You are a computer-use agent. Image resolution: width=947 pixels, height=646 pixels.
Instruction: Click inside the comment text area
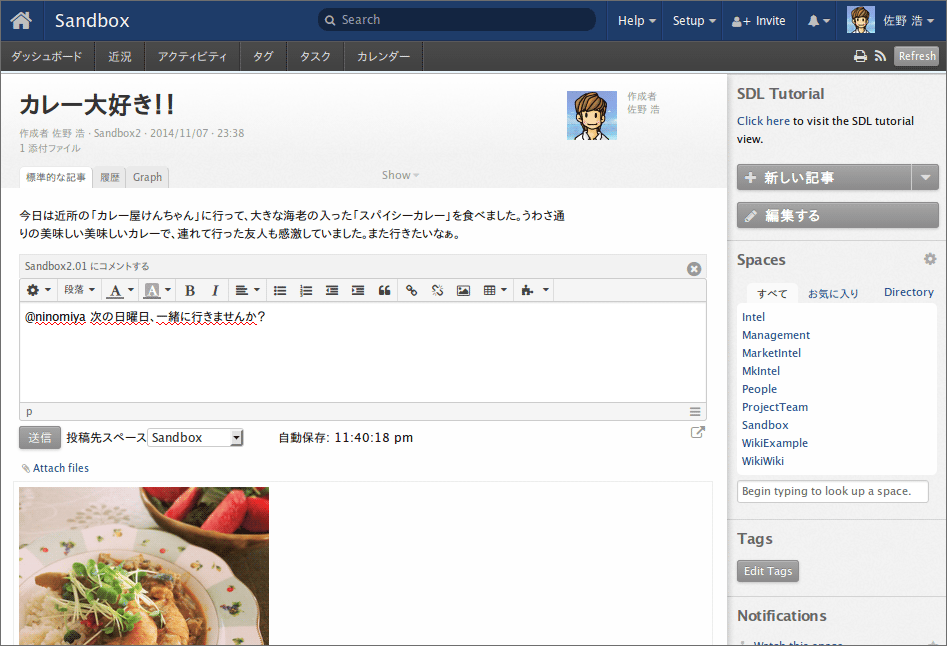click(x=363, y=352)
